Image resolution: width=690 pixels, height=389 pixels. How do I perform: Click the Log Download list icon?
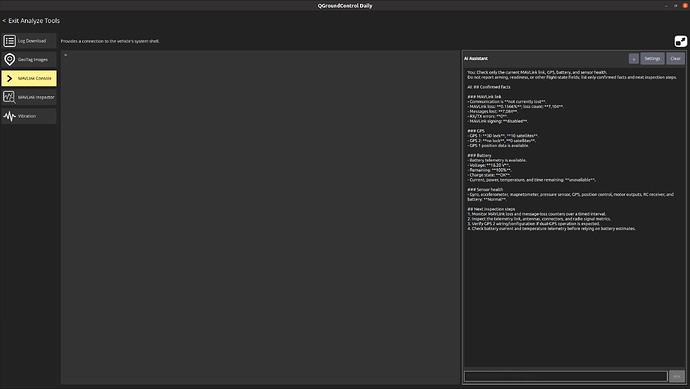coord(9,41)
